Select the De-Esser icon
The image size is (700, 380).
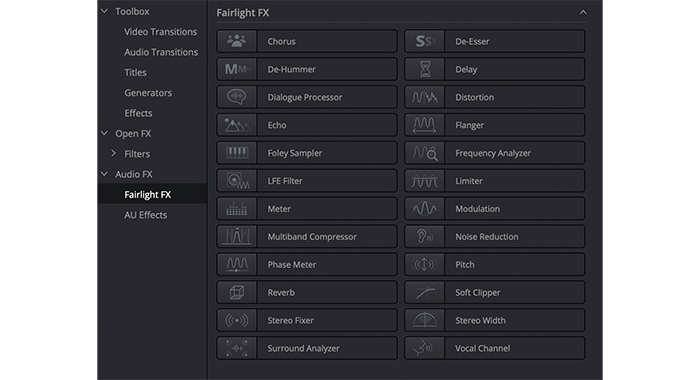pos(425,41)
